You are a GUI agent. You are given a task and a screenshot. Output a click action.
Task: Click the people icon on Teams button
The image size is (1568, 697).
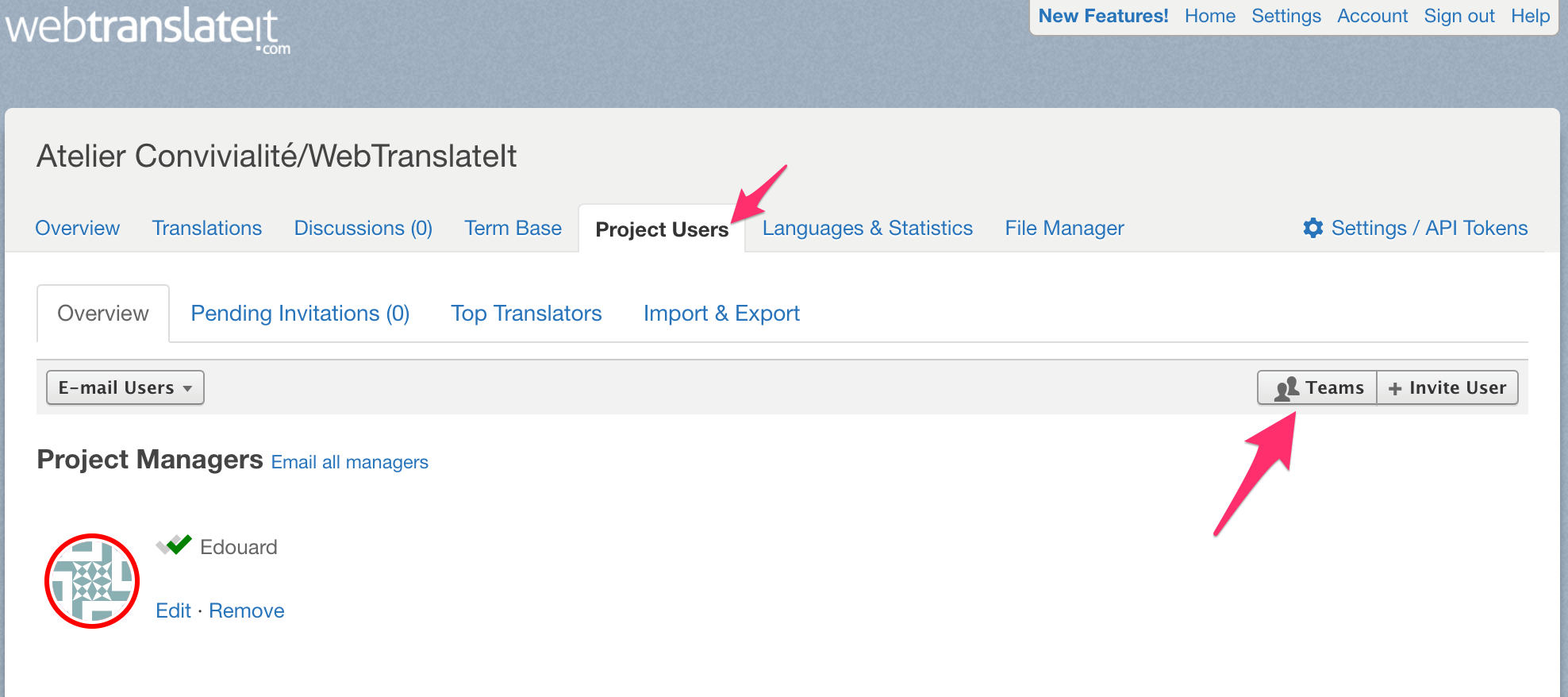click(1286, 388)
